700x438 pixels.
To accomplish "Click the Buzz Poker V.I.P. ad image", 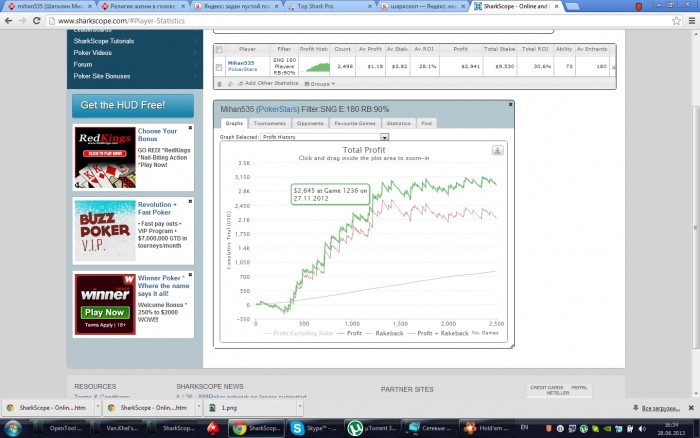I will coord(105,230).
